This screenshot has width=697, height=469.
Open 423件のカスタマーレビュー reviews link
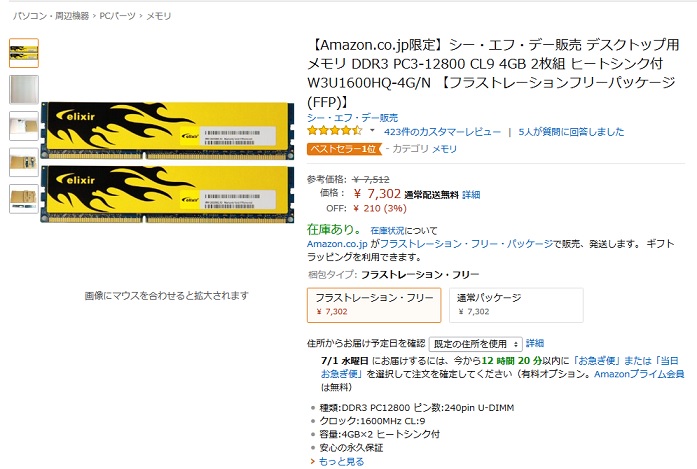[x=442, y=132]
